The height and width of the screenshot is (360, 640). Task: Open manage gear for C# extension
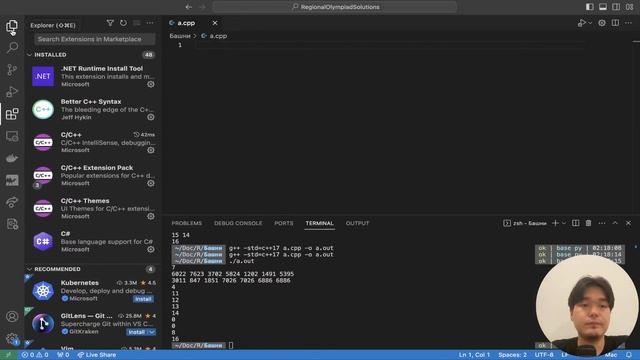[151, 249]
